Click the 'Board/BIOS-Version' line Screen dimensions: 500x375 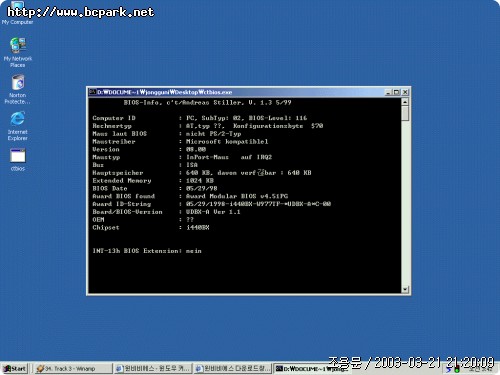[166, 212]
